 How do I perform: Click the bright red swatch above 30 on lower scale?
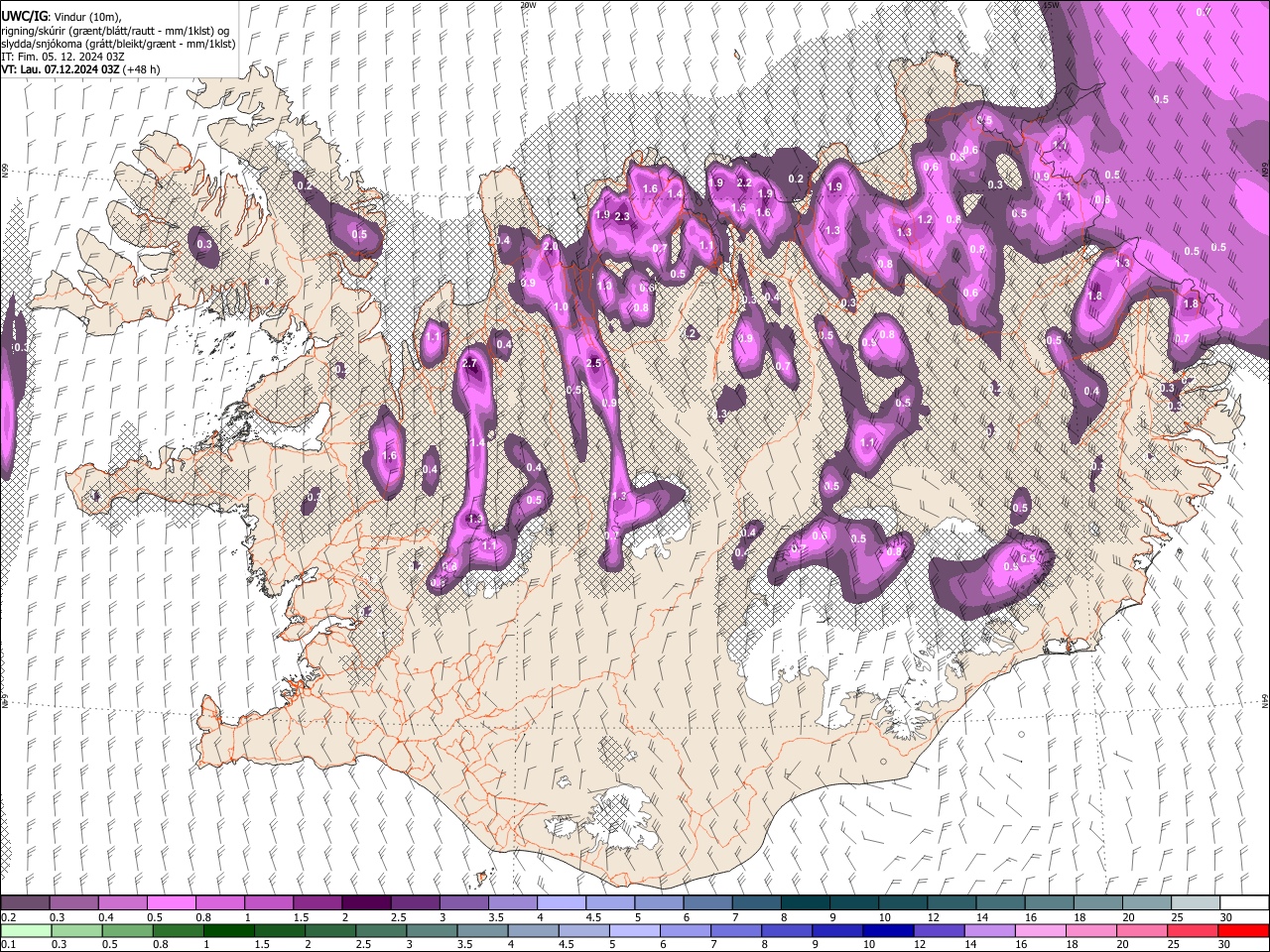[x=1243, y=930]
